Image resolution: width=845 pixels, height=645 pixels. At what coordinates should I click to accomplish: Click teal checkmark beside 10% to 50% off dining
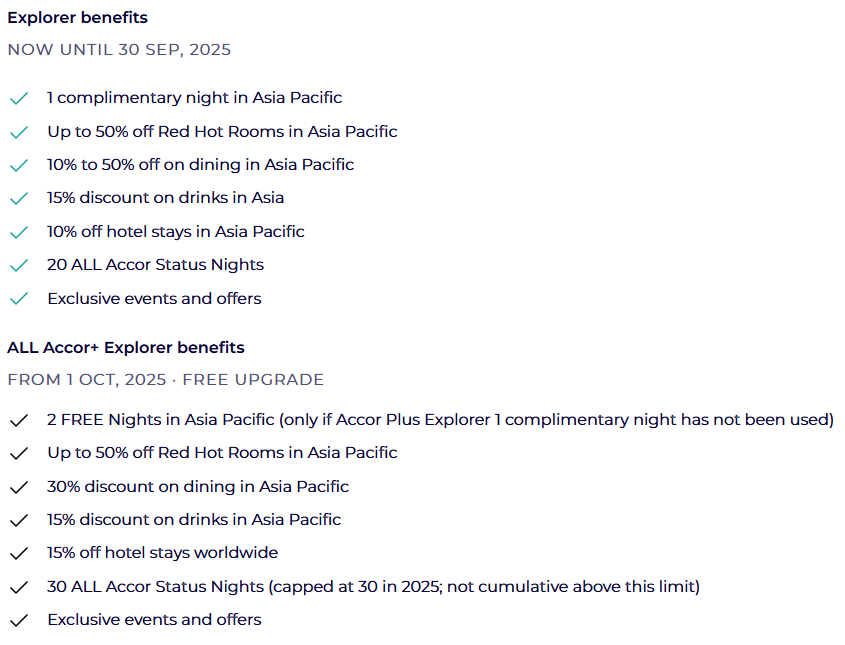click(19, 165)
